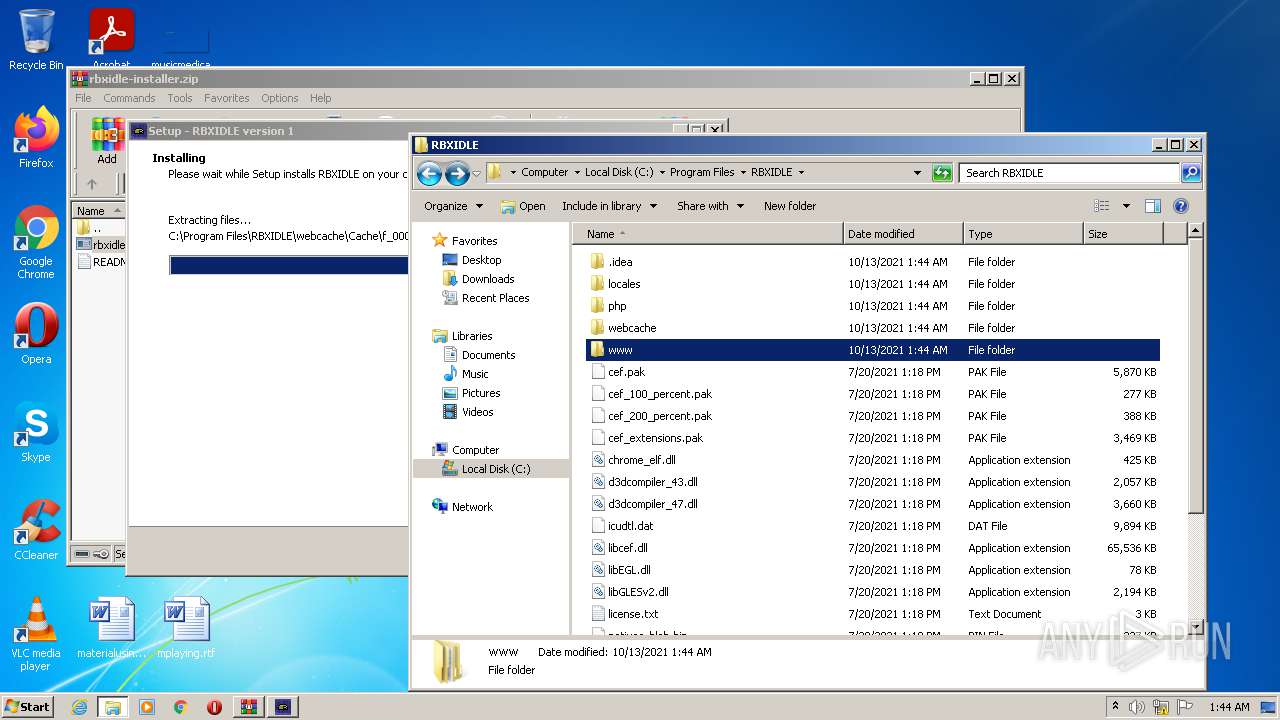Click the Open button in Explorer toolbar
The height and width of the screenshot is (720, 1280).
pos(523,206)
